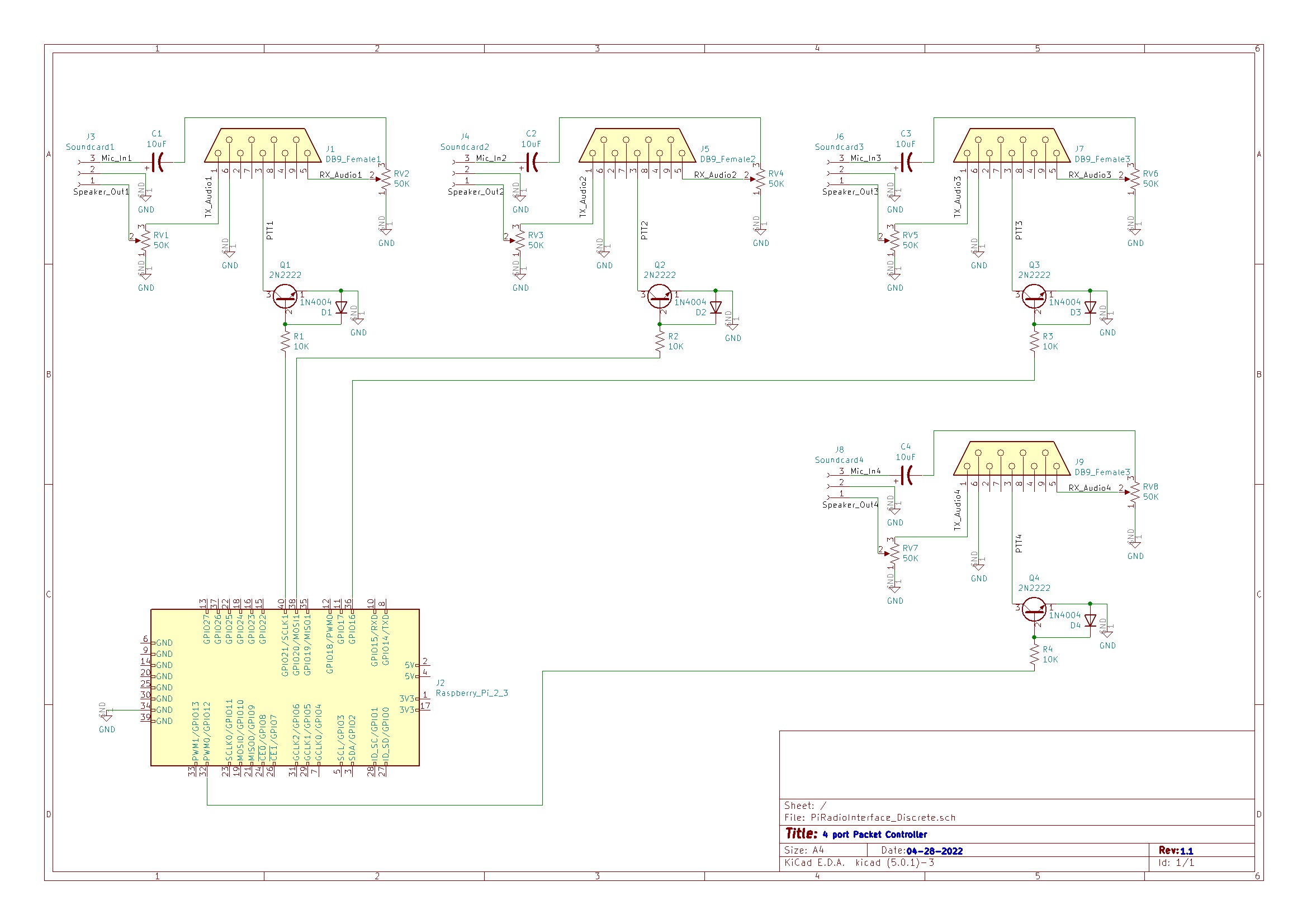Select the RV5 potentiometer symbol
This screenshot has height=924, width=1307.
pyautogui.click(x=894, y=240)
